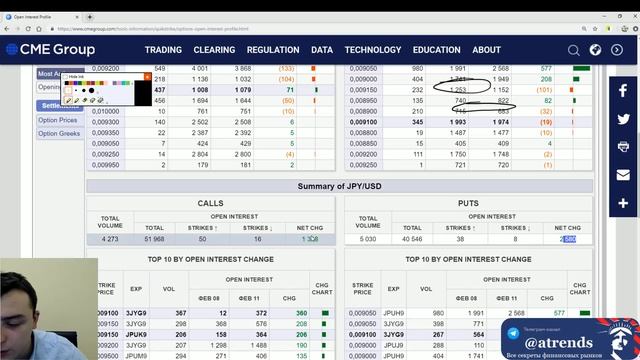Click the globe language icon

(x=595, y=50)
